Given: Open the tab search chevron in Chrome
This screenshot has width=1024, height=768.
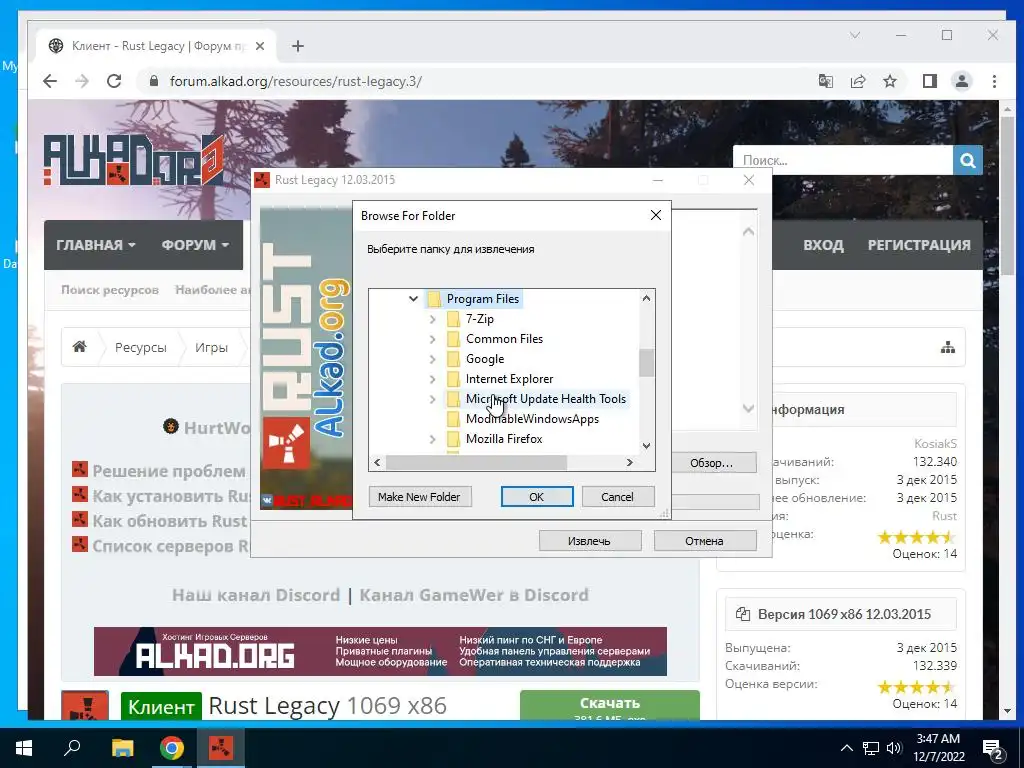Looking at the screenshot, I should click(x=855, y=35).
